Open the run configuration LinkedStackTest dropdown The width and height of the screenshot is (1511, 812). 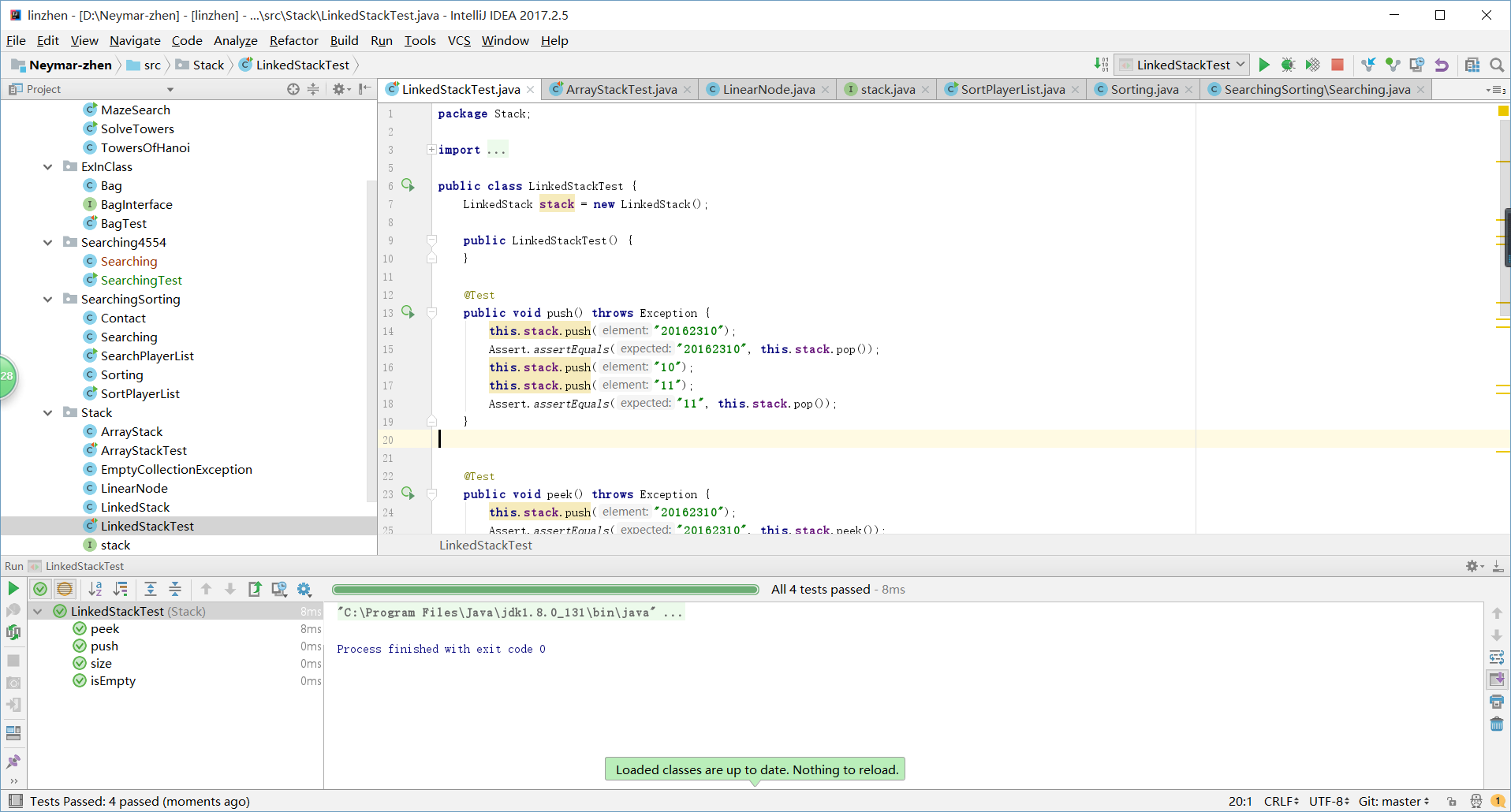pos(1181,65)
